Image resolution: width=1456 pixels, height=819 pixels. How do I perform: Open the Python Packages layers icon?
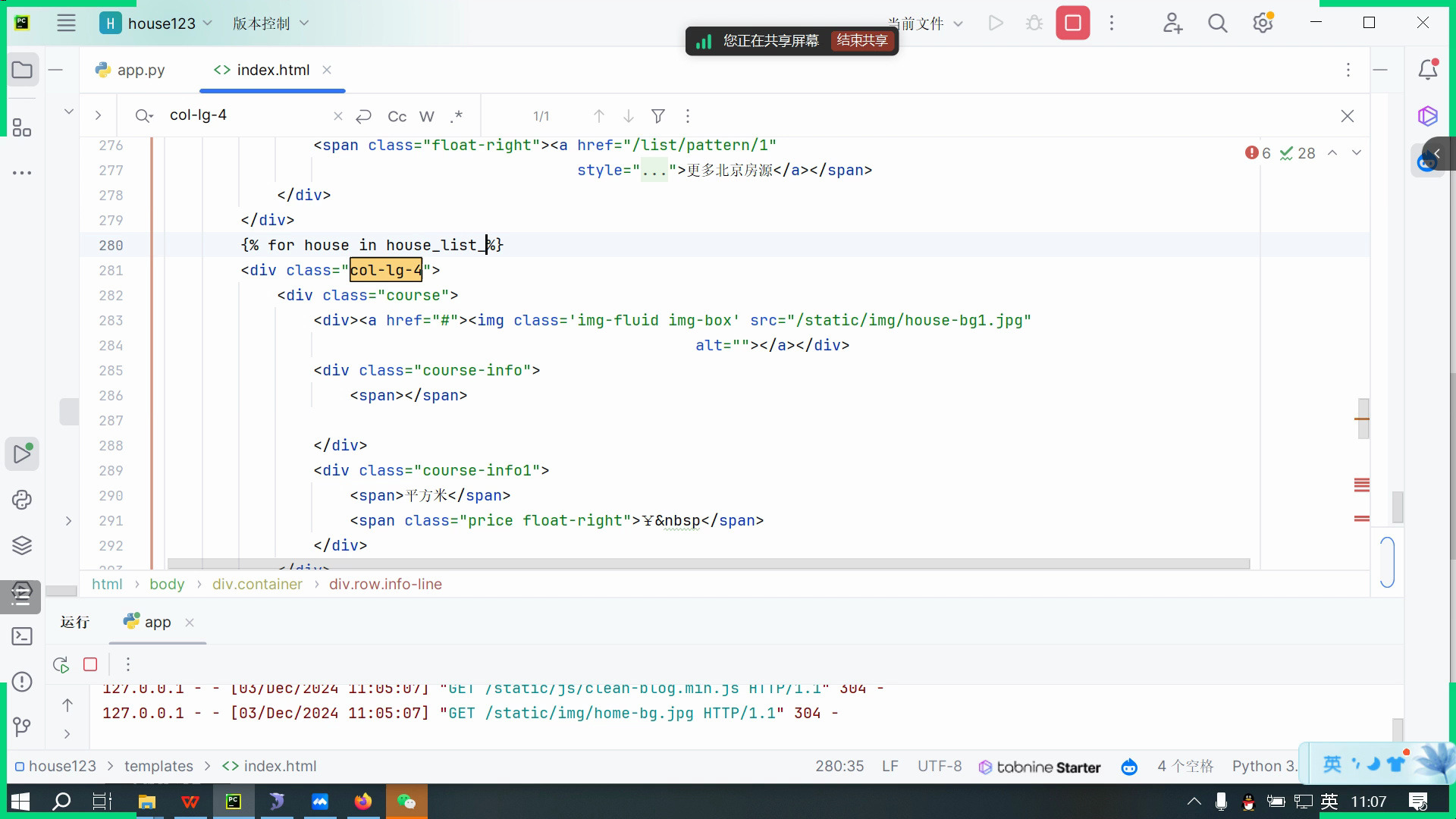coord(22,545)
